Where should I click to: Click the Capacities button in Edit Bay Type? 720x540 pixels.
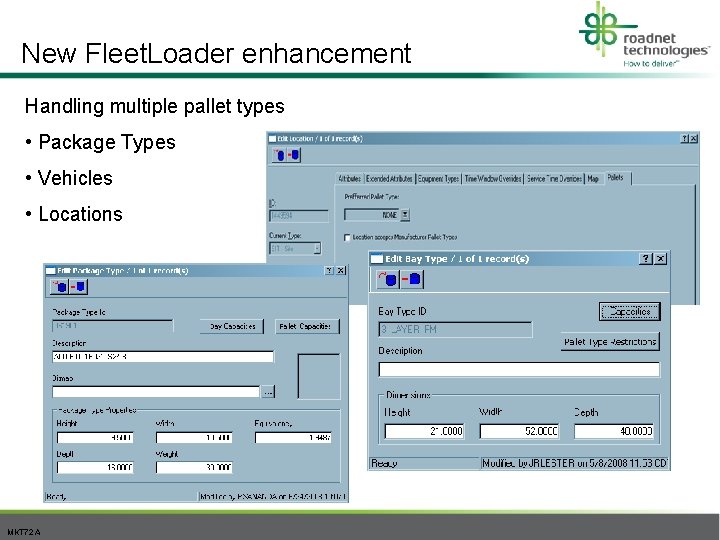tap(630, 312)
